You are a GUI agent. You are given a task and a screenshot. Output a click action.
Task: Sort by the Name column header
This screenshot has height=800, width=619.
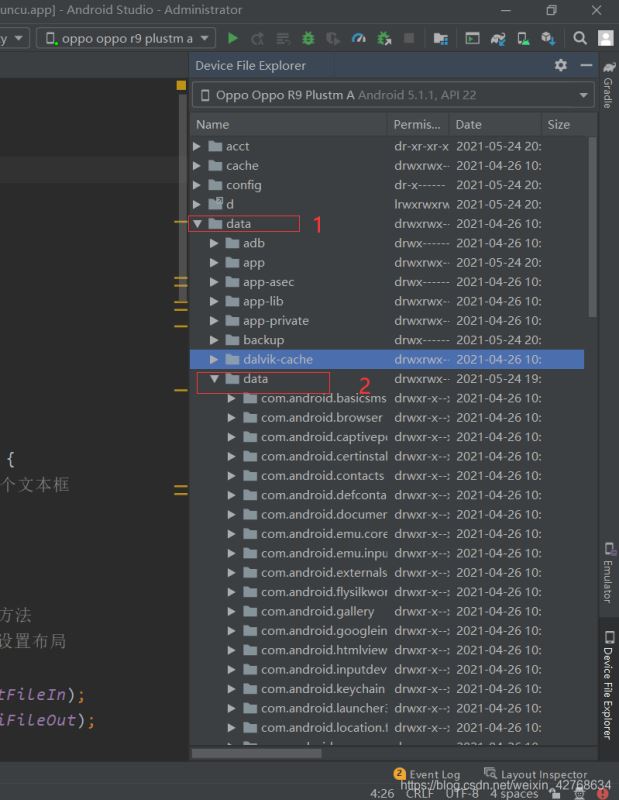tap(289, 124)
